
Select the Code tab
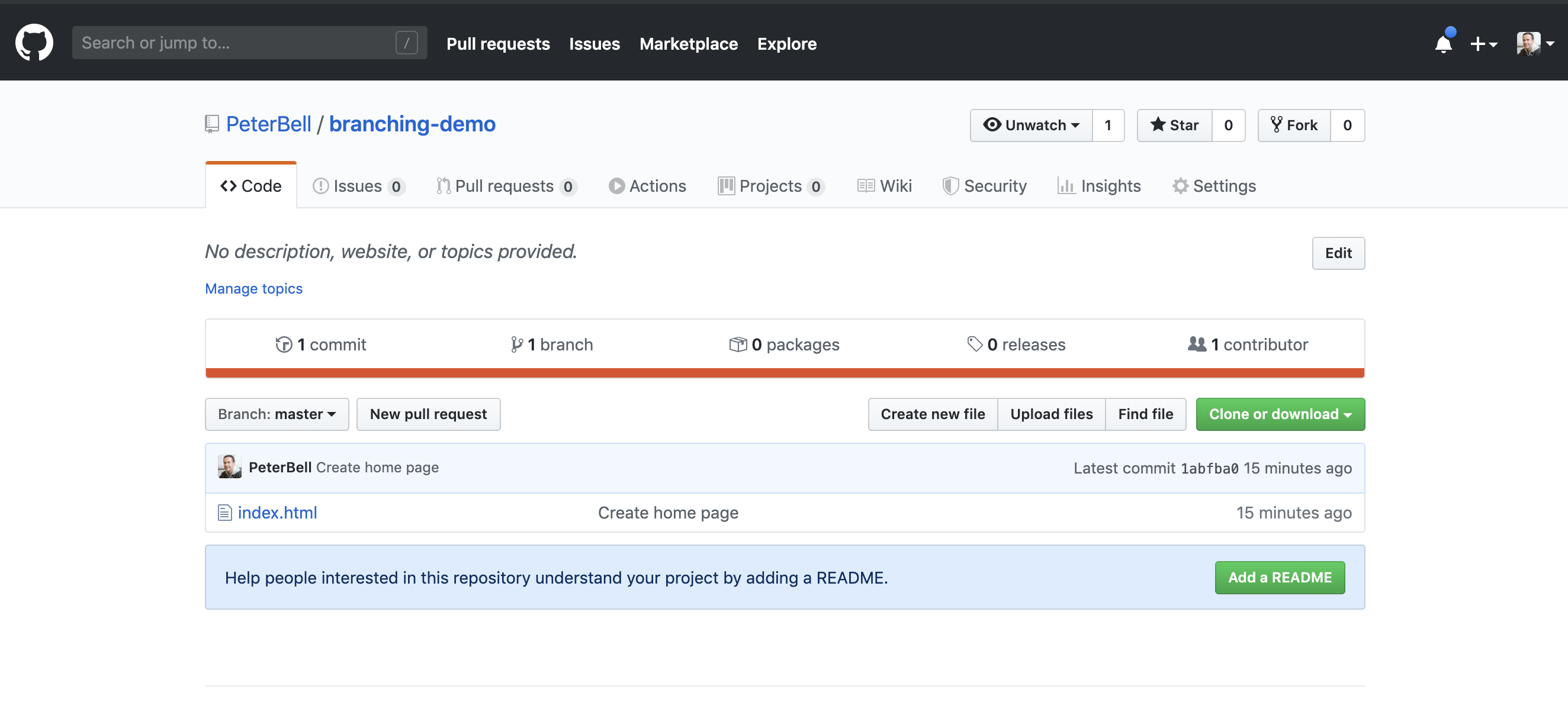click(251, 186)
